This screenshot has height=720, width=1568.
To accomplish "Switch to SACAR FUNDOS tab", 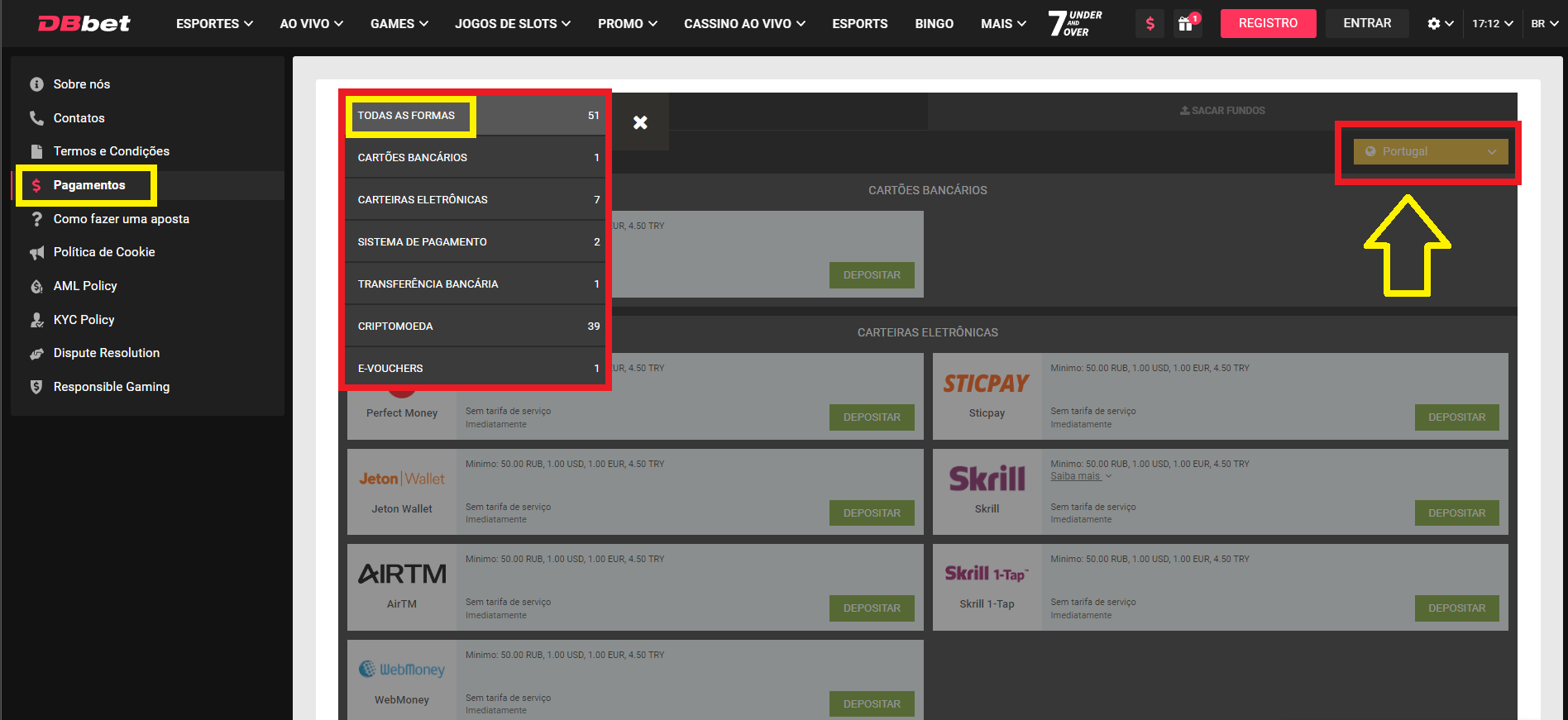I will 1222,111.
